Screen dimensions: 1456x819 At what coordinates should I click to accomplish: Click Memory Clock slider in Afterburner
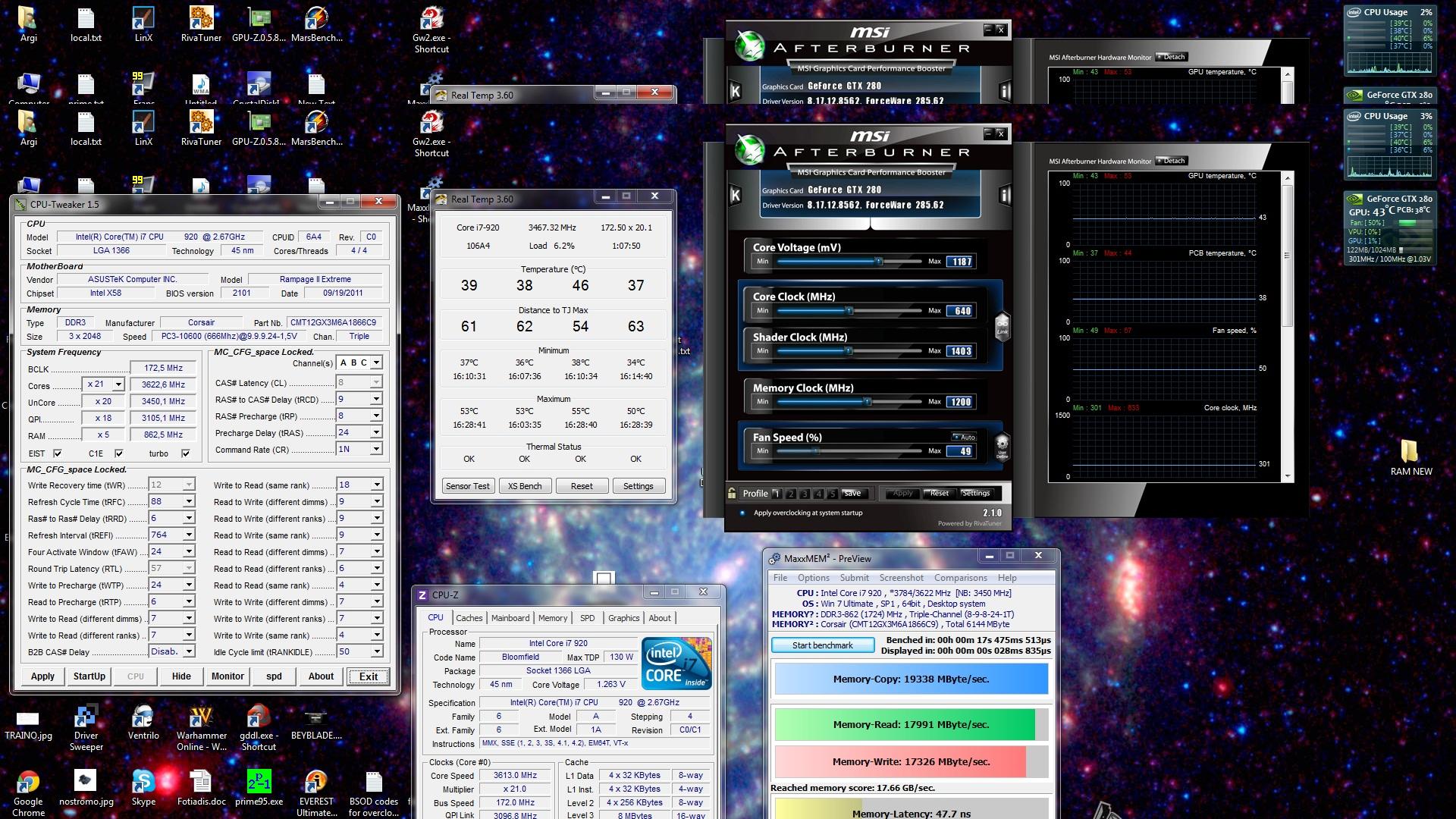coord(849,402)
